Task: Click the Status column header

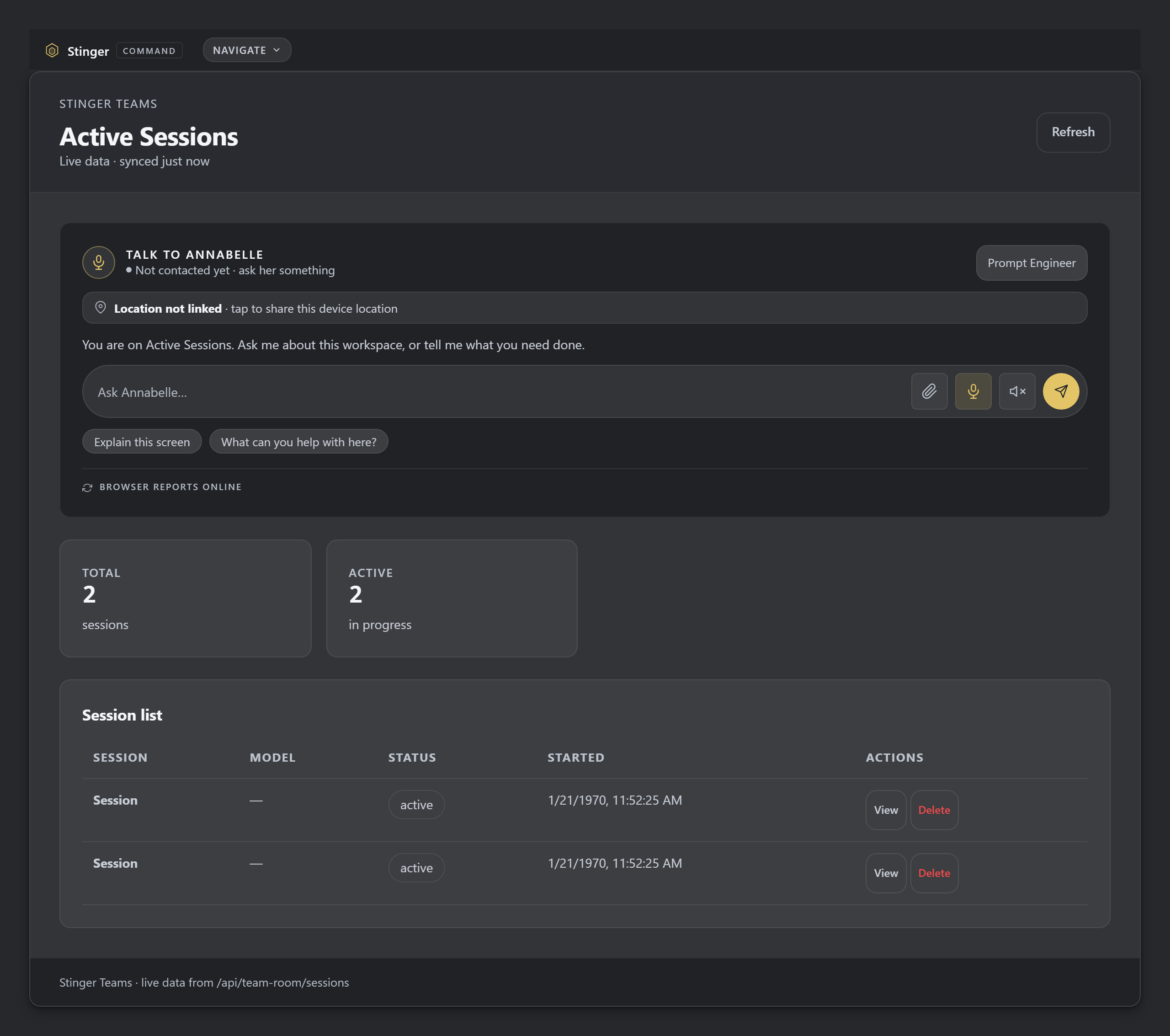Action: pos(412,758)
